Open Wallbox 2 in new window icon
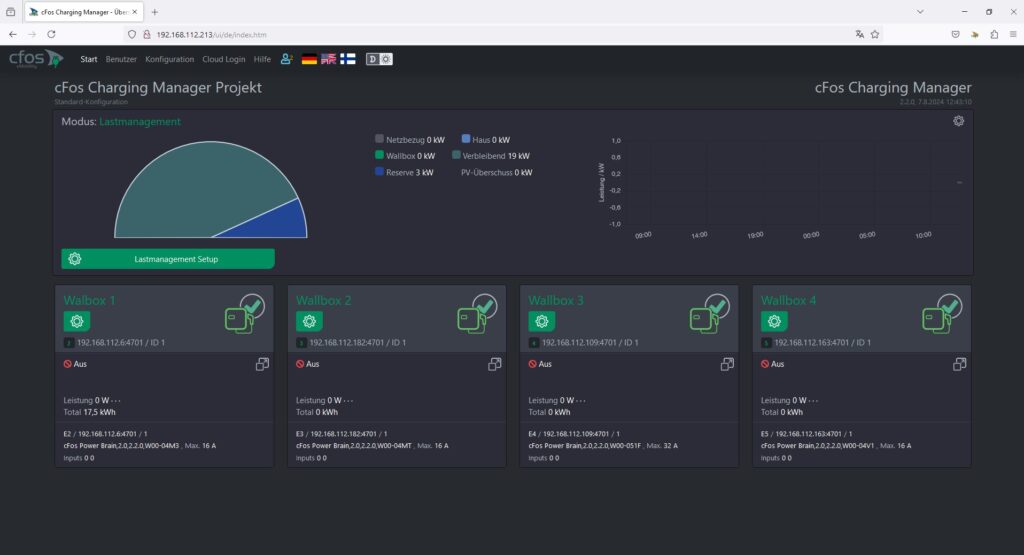This screenshot has height=555, width=1024. tap(494, 364)
